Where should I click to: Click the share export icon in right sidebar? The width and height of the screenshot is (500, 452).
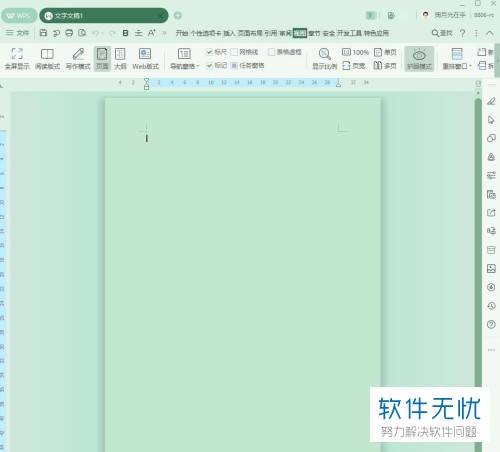[491, 212]
